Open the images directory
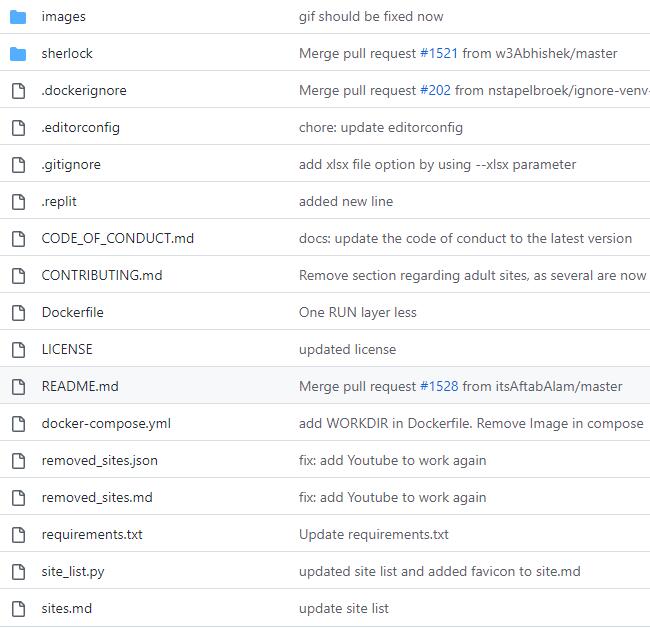The height and width of the screenshot is (628, 650). (63, 16)
